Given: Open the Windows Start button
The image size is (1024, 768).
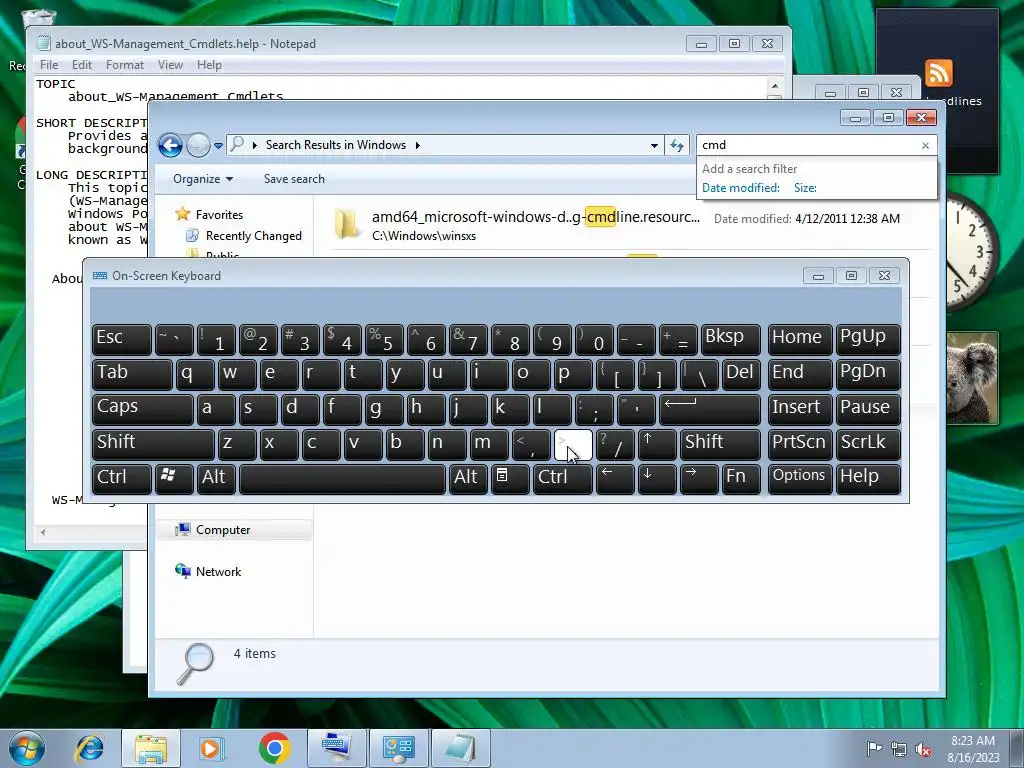Looking at the screenshot, I should tap(27, 748).
